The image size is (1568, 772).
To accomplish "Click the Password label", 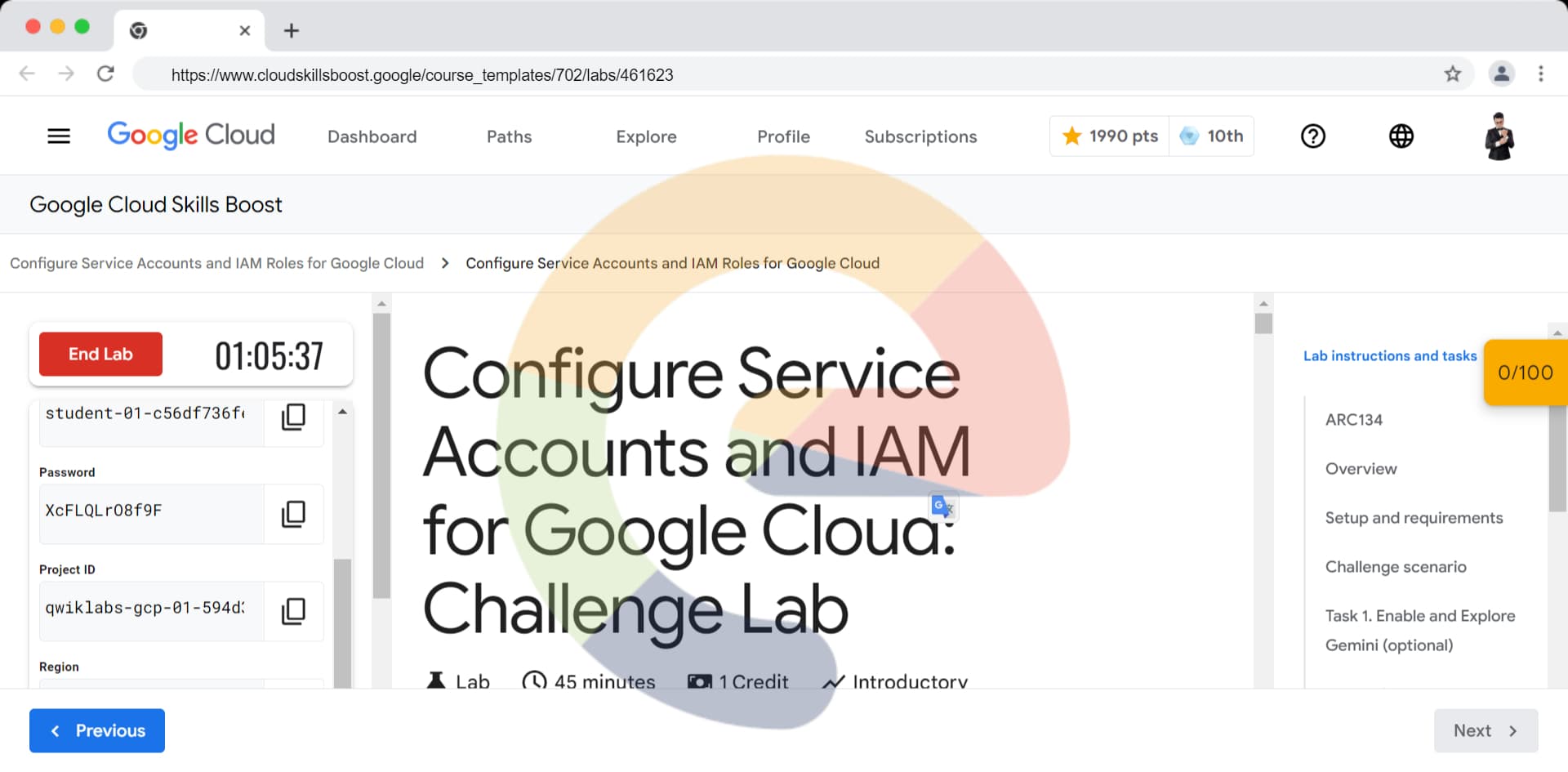I will [x=67, y=472].
